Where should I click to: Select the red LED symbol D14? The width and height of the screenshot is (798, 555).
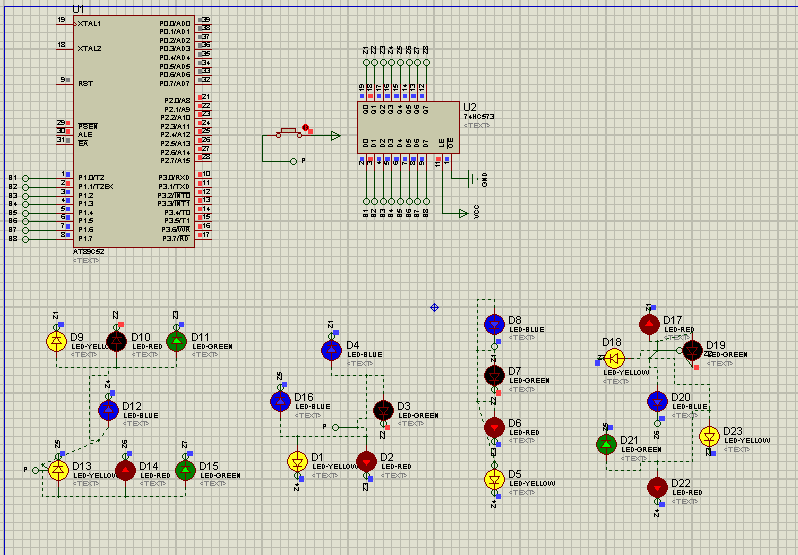pyautogui.click(x=126, y=471)
